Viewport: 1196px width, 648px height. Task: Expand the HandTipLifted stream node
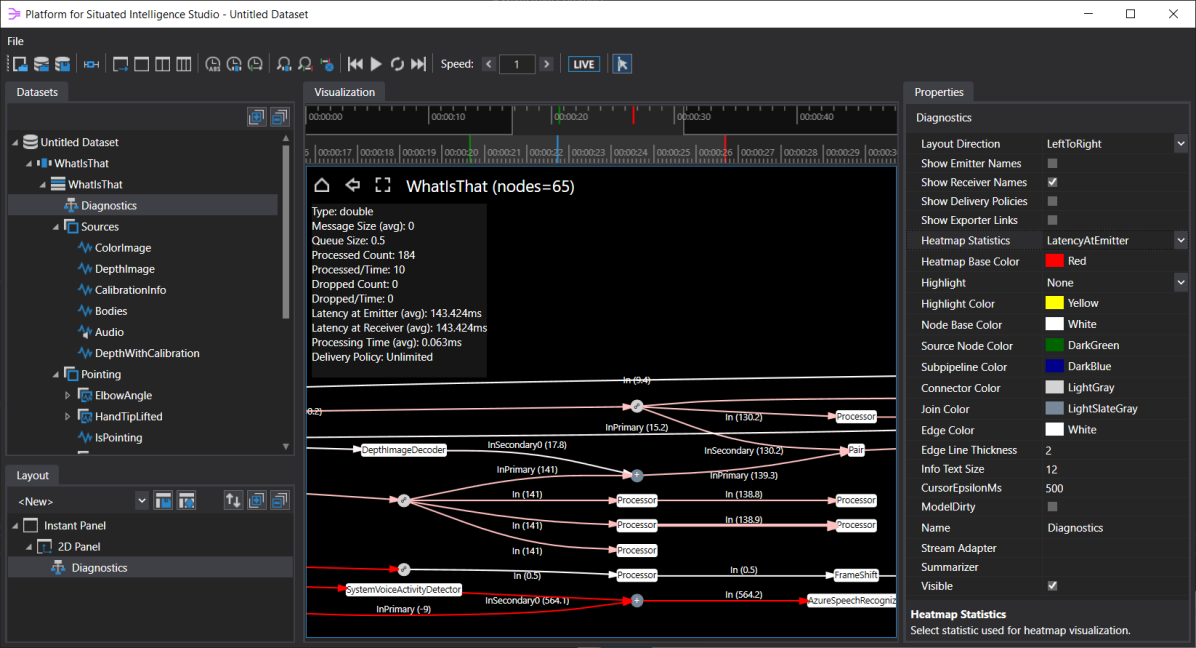coord(67,417)
